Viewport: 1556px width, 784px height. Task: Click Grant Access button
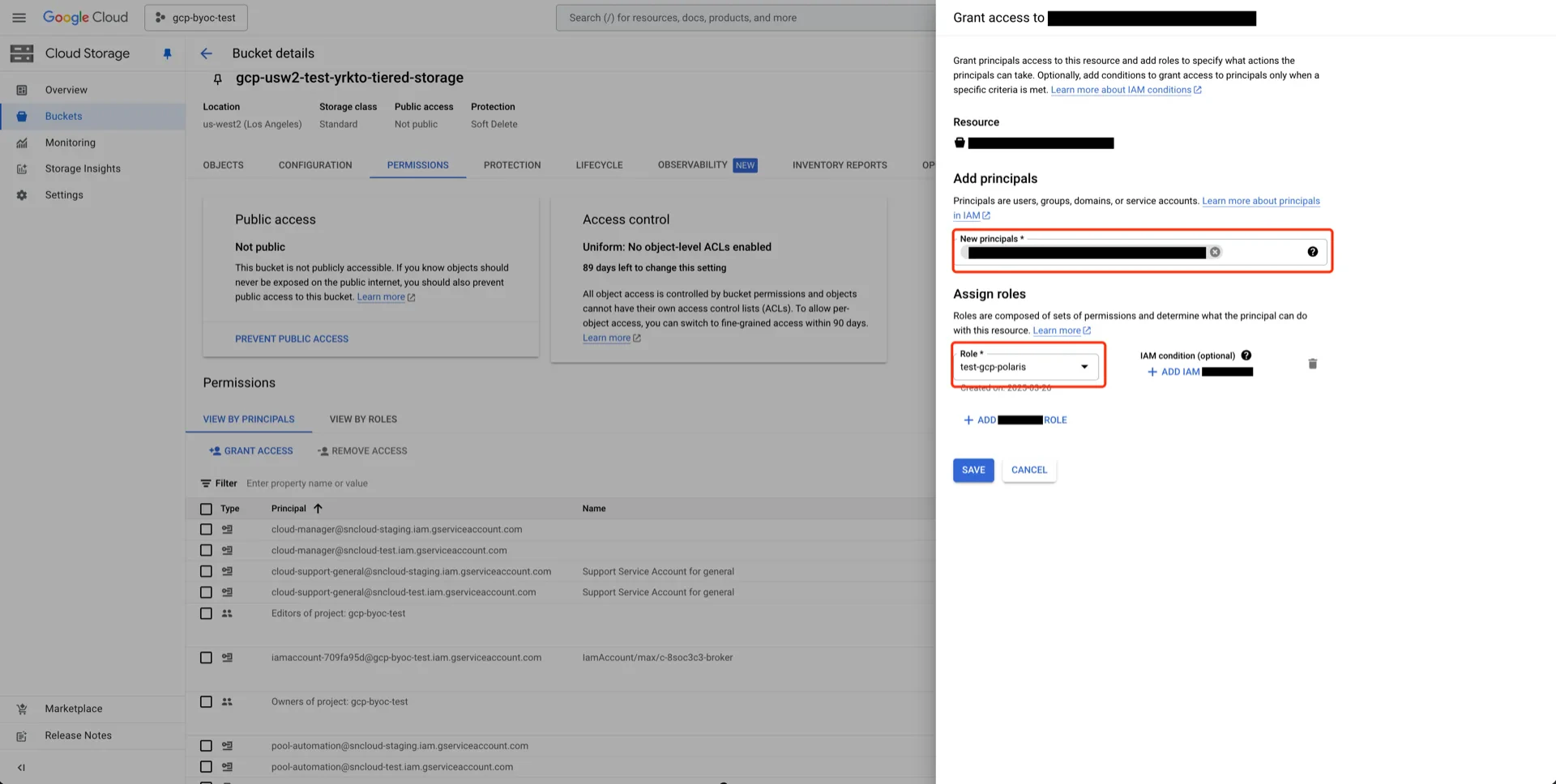coord(251,451)
